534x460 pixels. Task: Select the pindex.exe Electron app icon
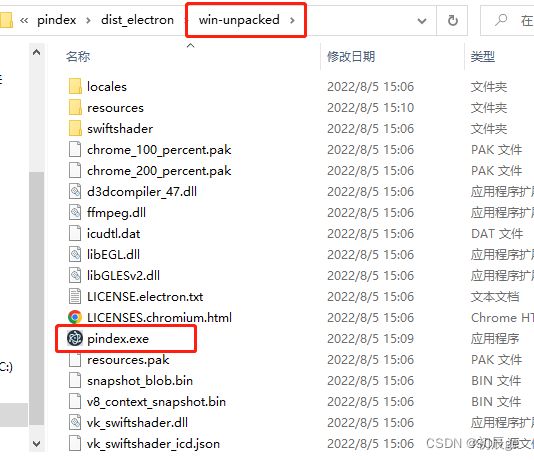click(75, 338)
